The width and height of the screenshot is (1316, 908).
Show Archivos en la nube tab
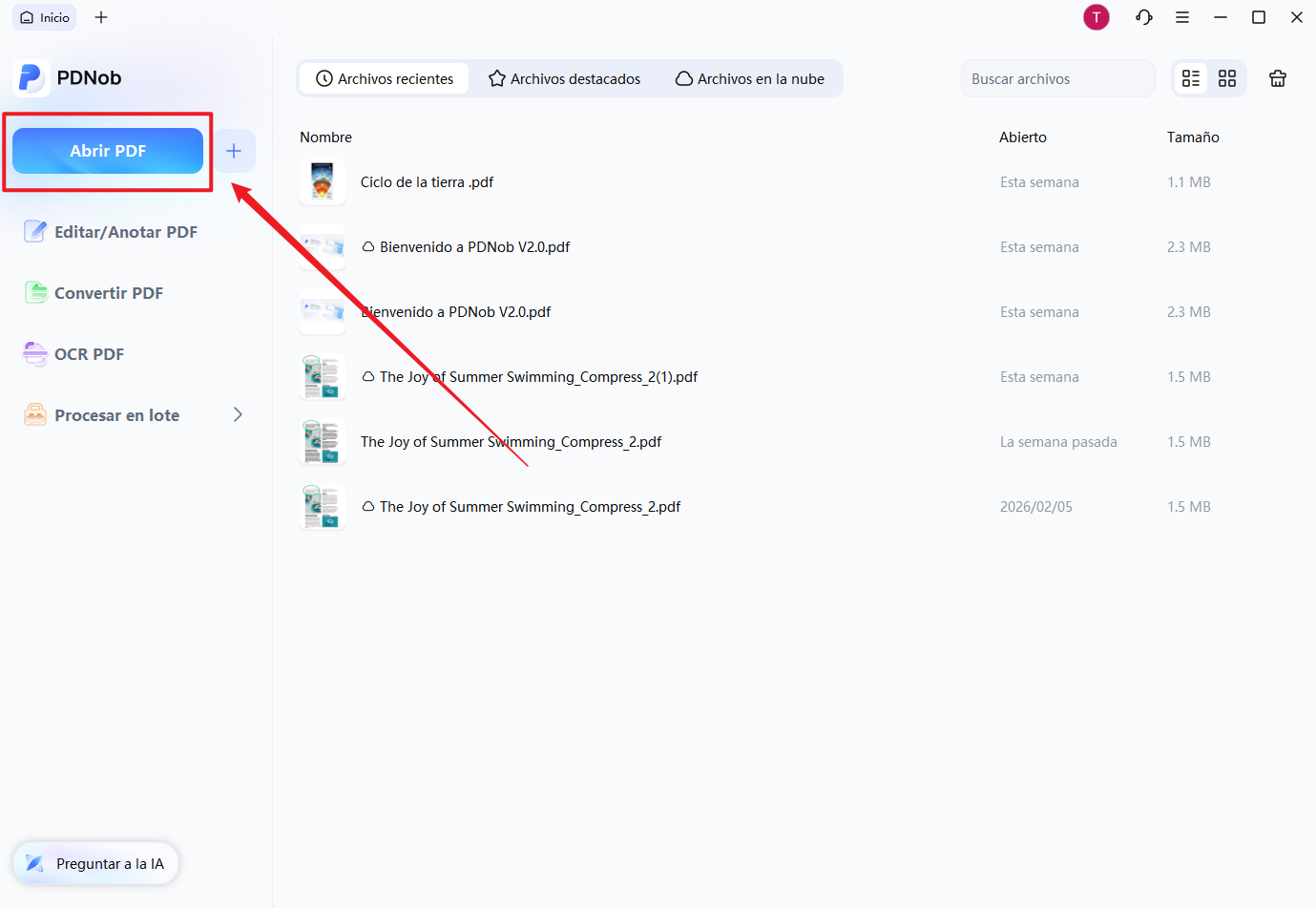pos(750,79)
